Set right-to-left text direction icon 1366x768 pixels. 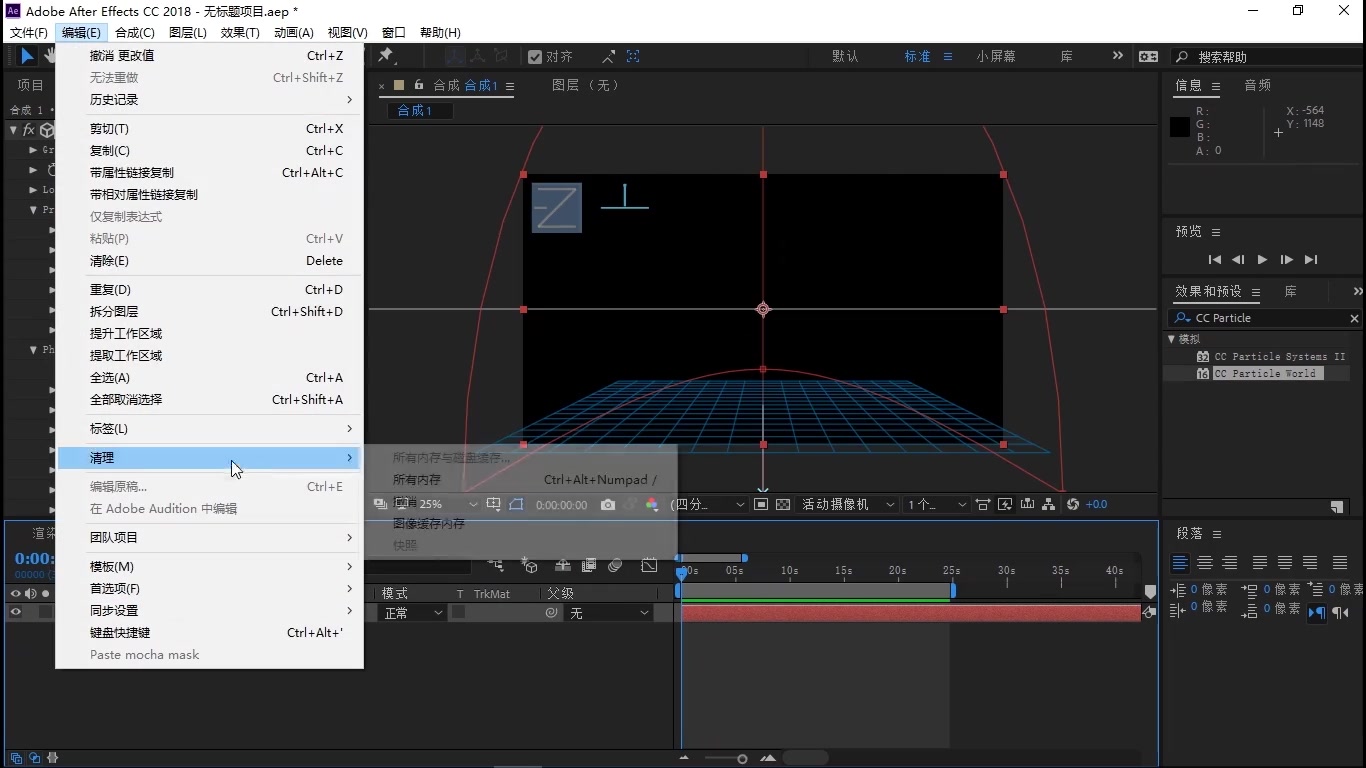1340,613
